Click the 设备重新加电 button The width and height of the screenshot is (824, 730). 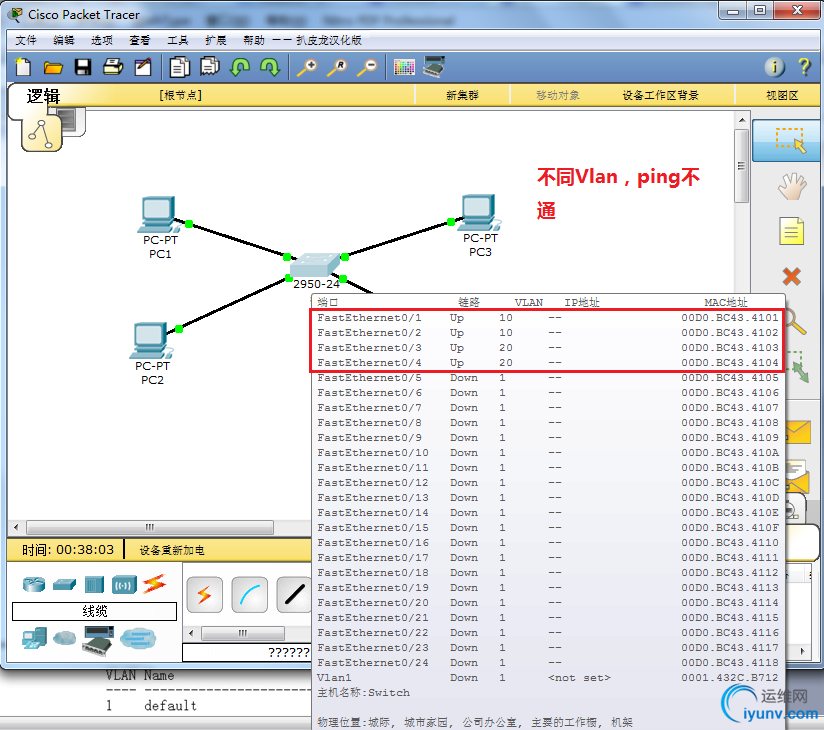tap(171, 550)
